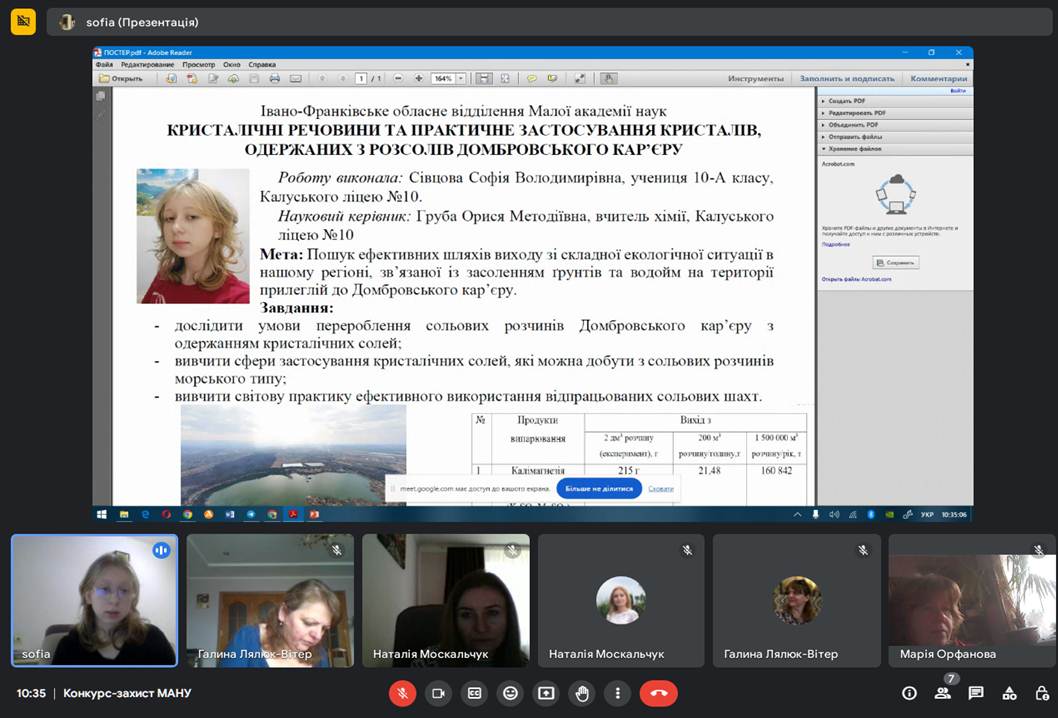
Task: Send an emoji reaction in Meet
Action: point(509,692)
